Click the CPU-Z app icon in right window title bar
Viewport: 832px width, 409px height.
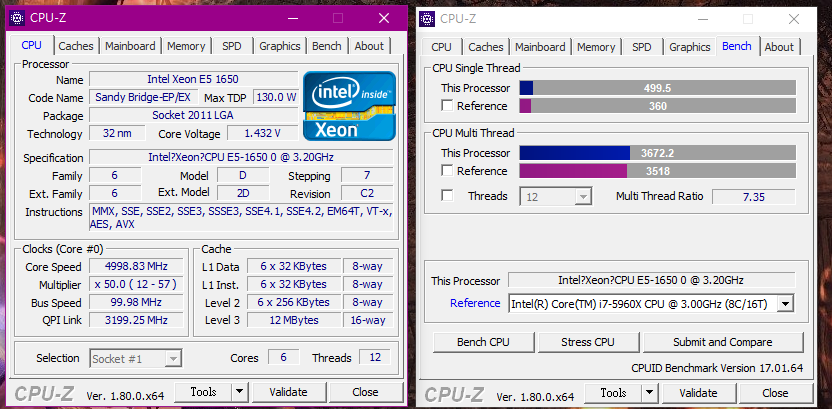[x=427, y=19]
